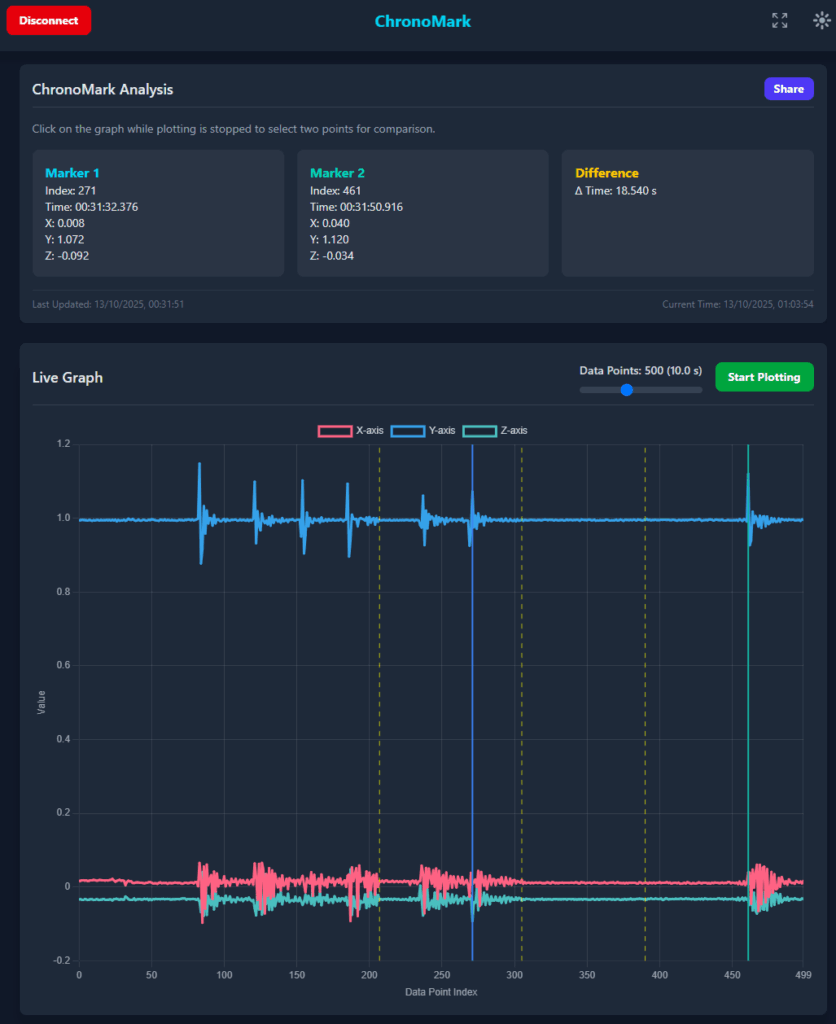Click the ChronoMark Analysis panel heading

pyautogui.click(x=102, y=89)
